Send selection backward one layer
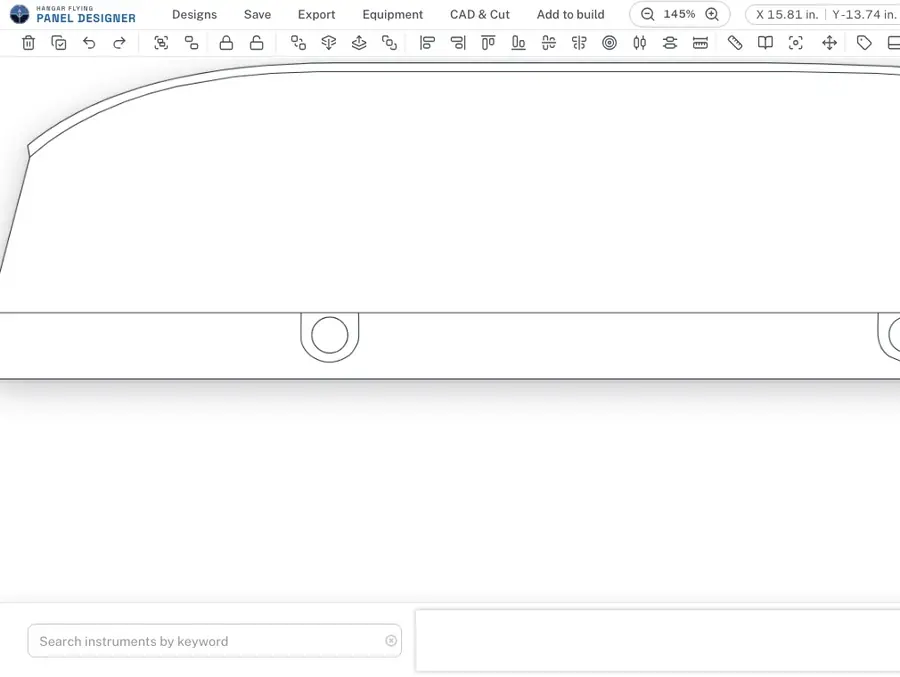This screenshot has height=677, width=900. (329, 43)
